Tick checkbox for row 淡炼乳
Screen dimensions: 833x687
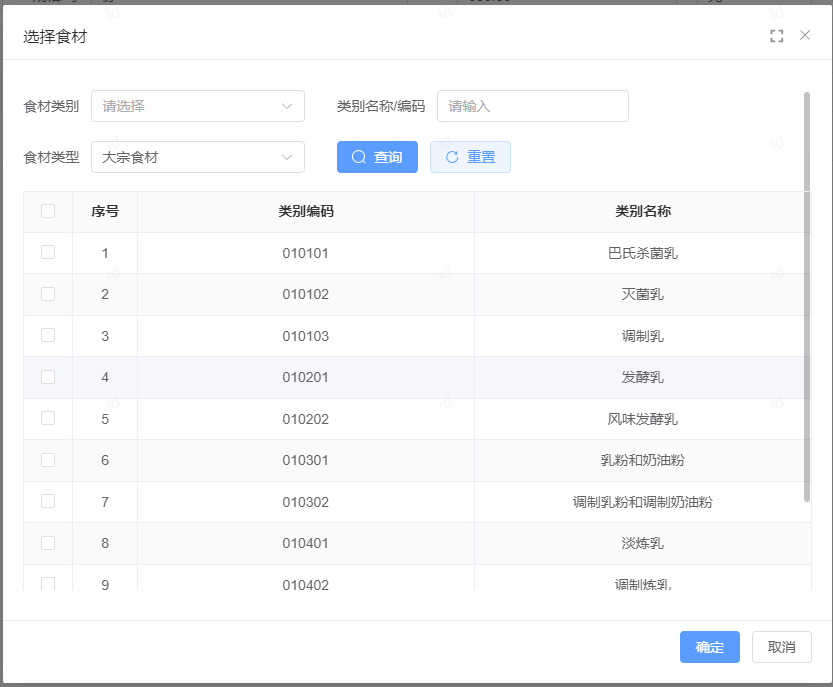[x=48, y=543]
